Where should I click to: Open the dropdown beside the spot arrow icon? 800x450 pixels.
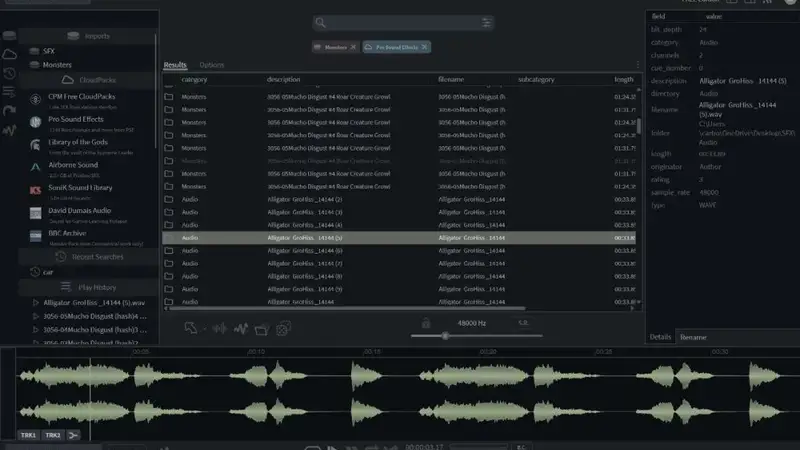(205, 329)
